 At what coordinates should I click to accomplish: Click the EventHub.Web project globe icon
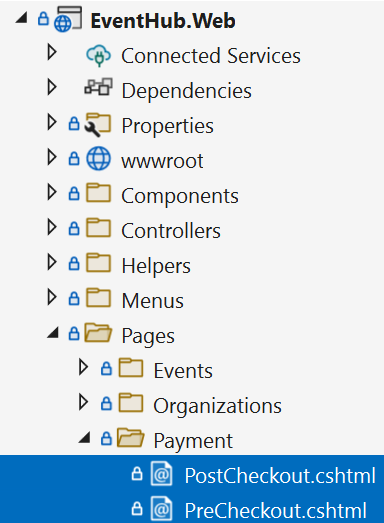click(68, 19)
